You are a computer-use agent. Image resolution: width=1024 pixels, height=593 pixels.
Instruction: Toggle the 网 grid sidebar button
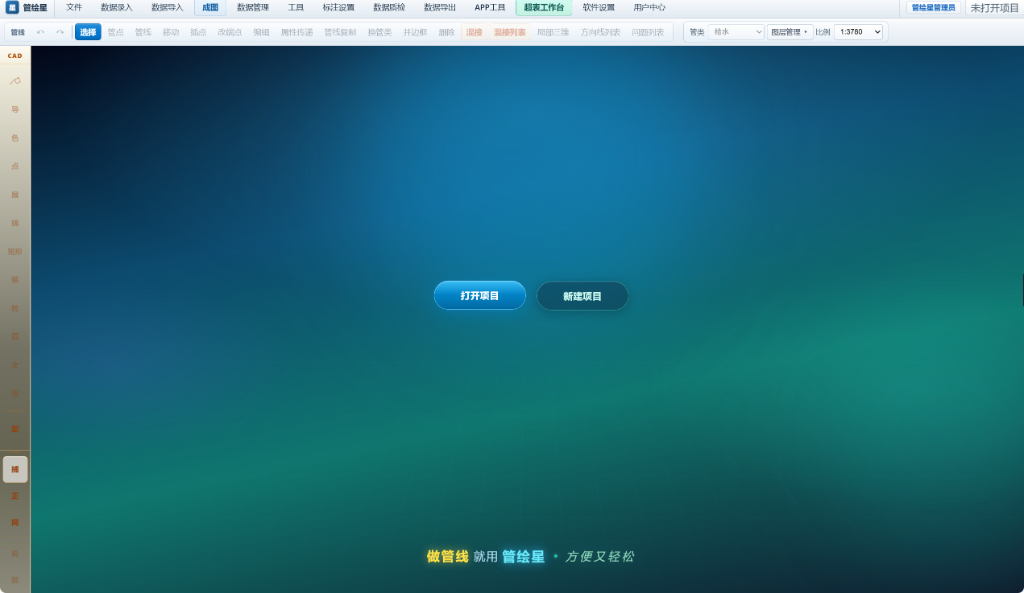pyautogui.click(x=15, y=523)
